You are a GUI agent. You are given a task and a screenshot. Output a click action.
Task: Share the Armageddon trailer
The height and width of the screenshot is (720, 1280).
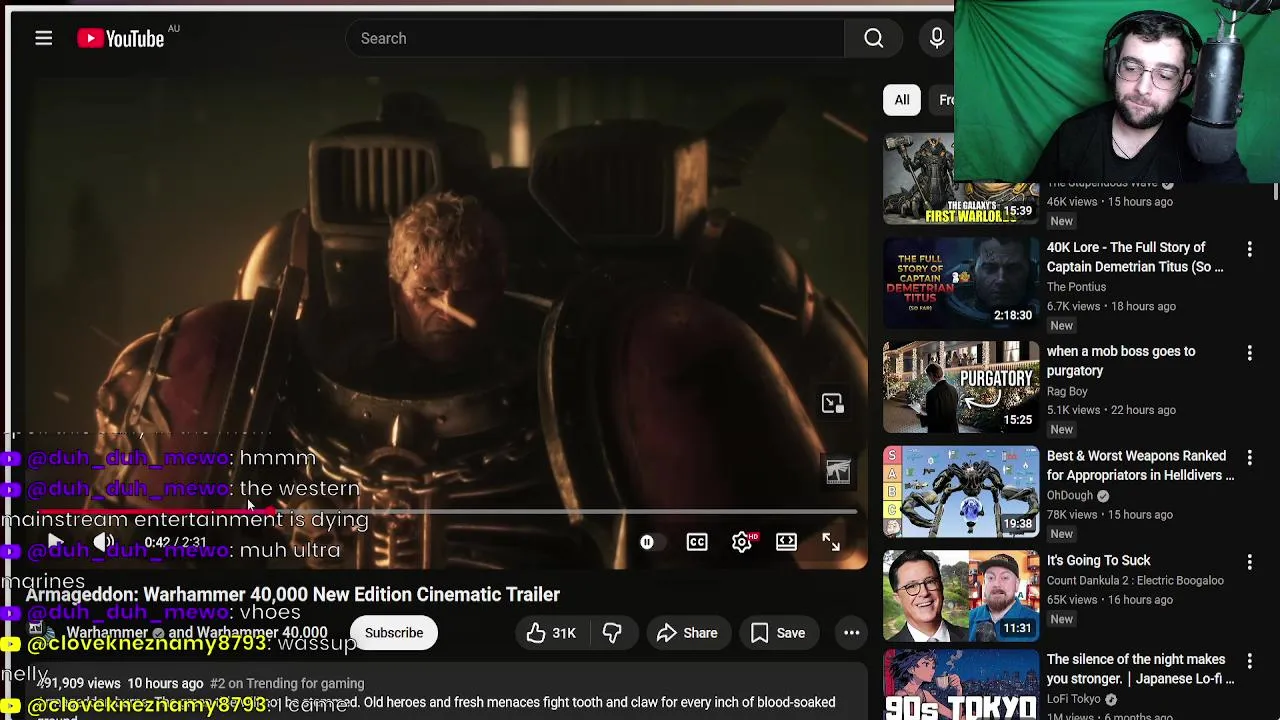click(x=687, y=633)
